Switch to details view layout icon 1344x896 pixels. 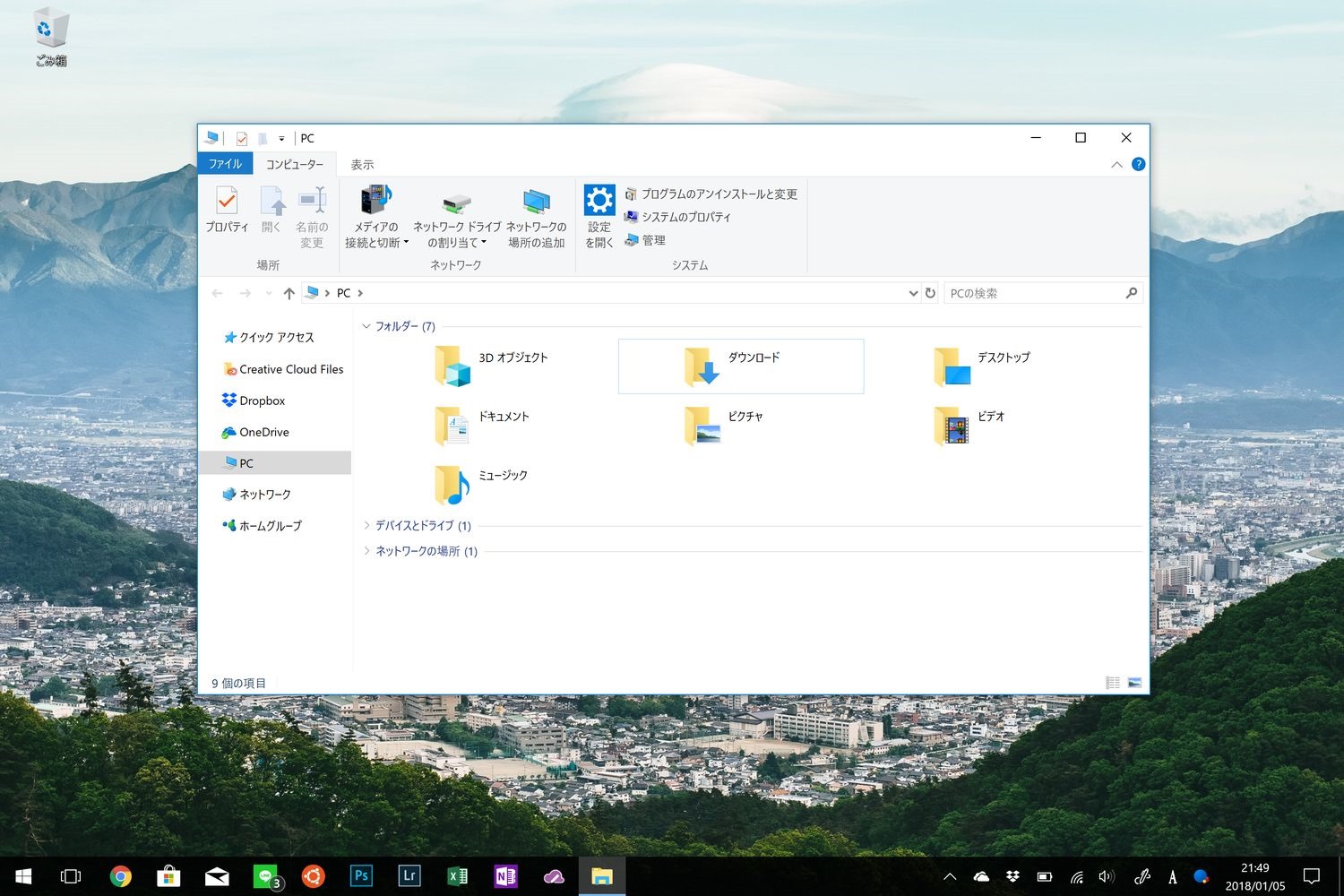pyautogui.click(x=1113, y=683)
